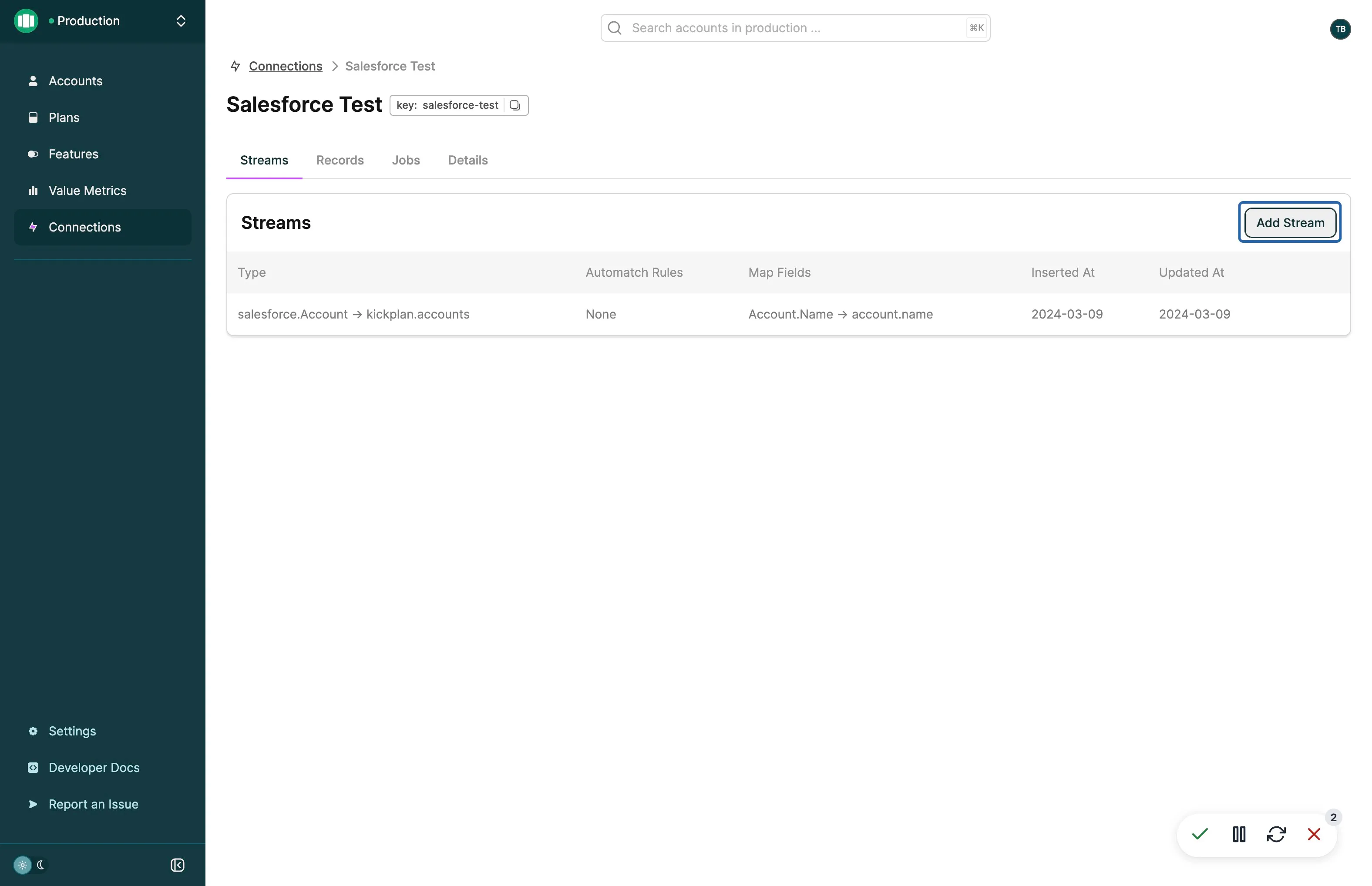
Task: Open Settings in the sidebar
Action: pyautogui.click(x=102, y=731)
